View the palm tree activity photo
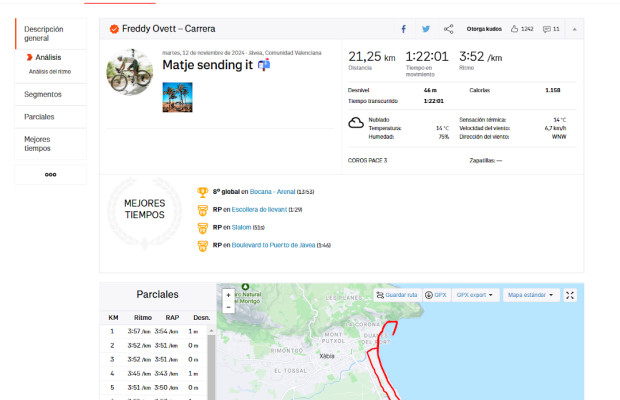This screenshot has width=620, height=400. tap(177, 97)
